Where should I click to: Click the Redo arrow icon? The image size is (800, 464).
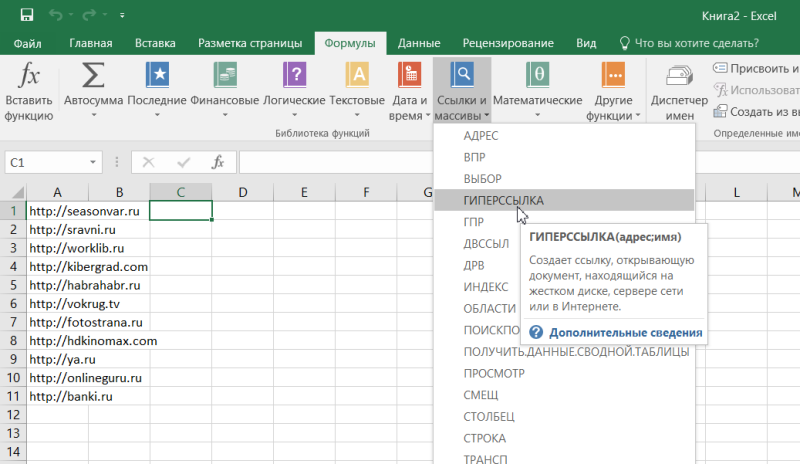(x=89, y=15)
